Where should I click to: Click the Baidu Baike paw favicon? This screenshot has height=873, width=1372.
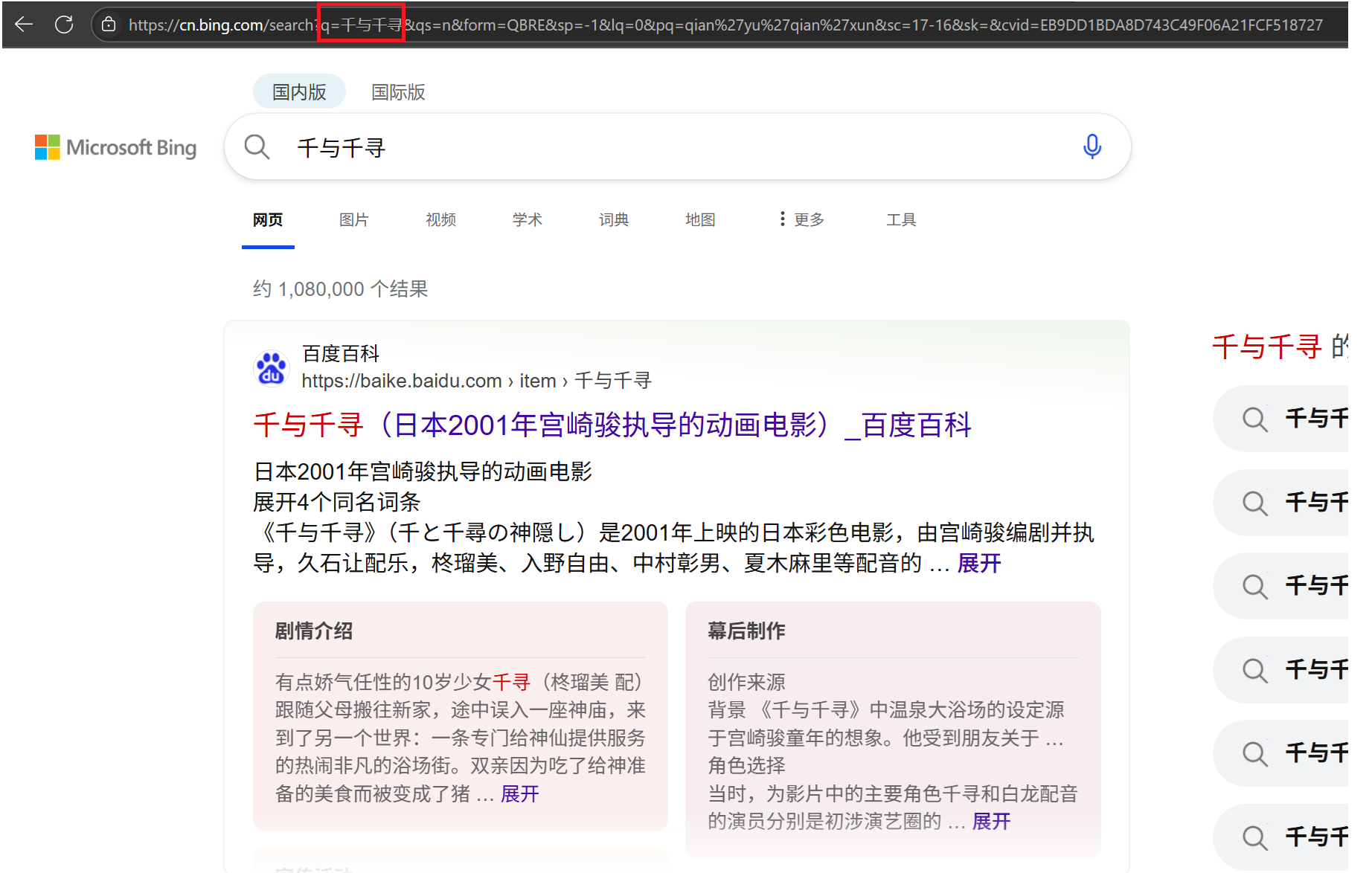(x=272, y=368)
